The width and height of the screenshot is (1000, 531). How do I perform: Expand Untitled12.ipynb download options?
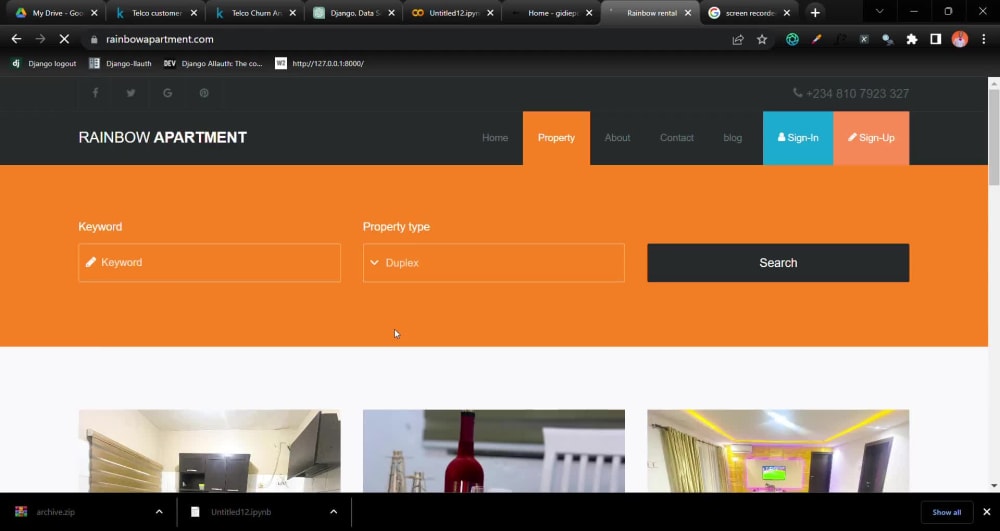pos(334,512)
